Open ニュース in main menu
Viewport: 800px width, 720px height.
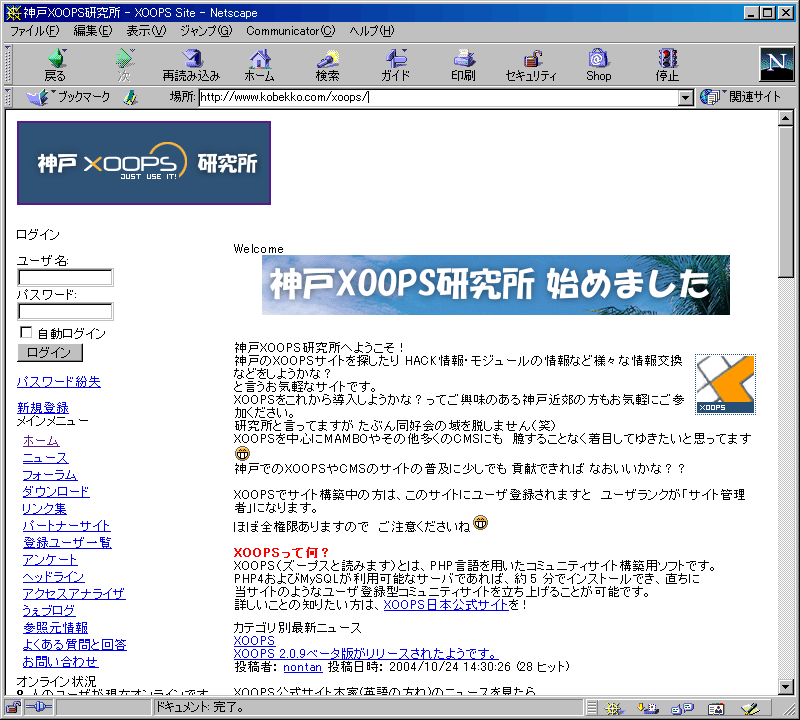(45, 458)
